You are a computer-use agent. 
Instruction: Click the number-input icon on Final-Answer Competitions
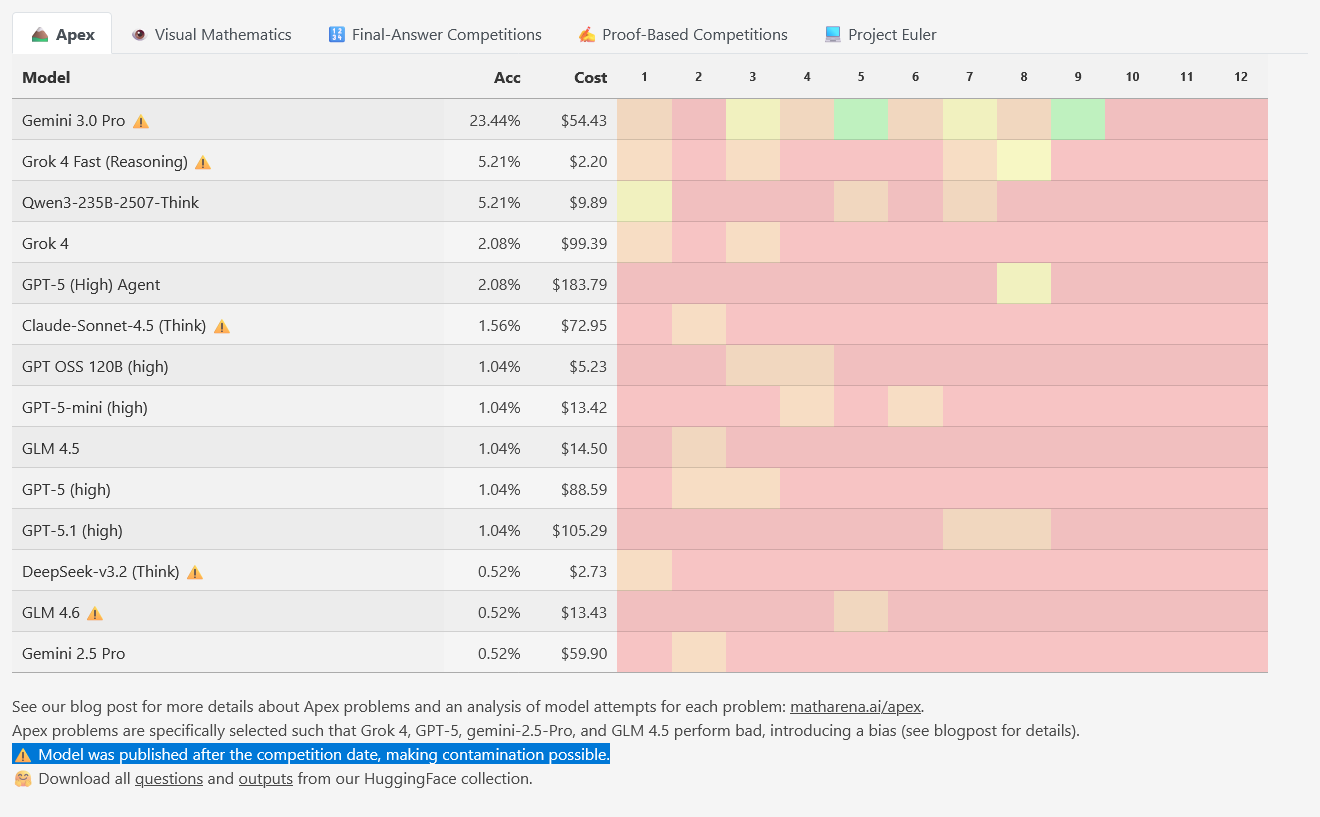click(x=335, y=33)
